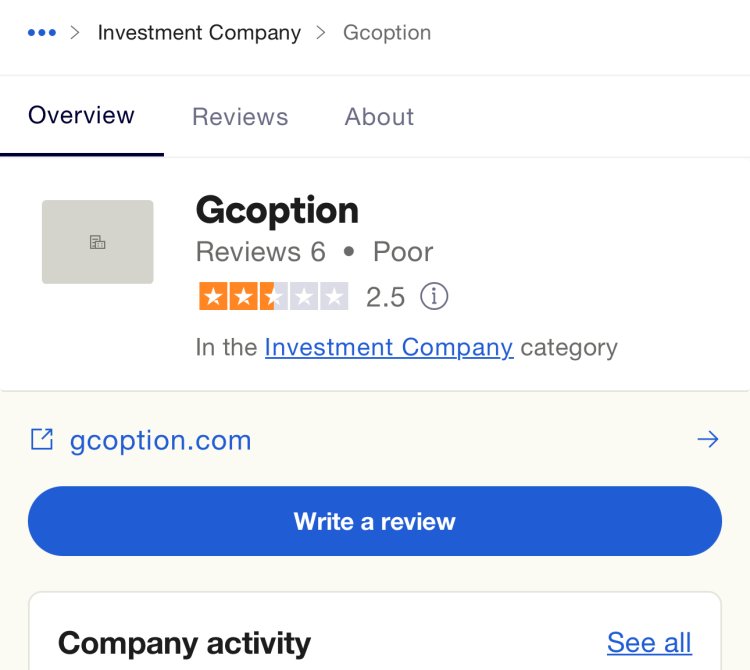Click the last grey rating star
This screenshot has width=750, height=670.
[334, 297]
